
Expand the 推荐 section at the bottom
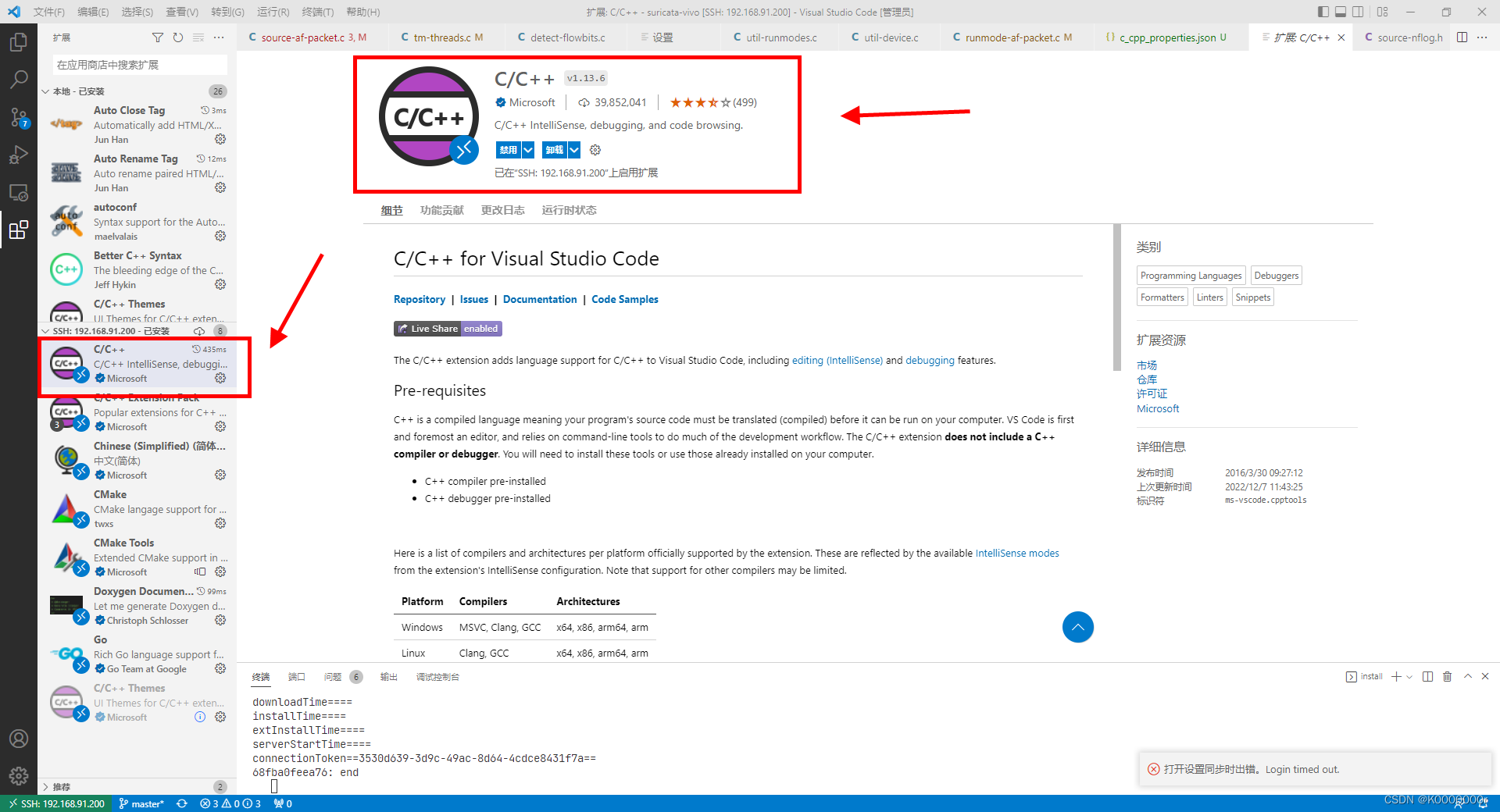[x=62, y=786]
